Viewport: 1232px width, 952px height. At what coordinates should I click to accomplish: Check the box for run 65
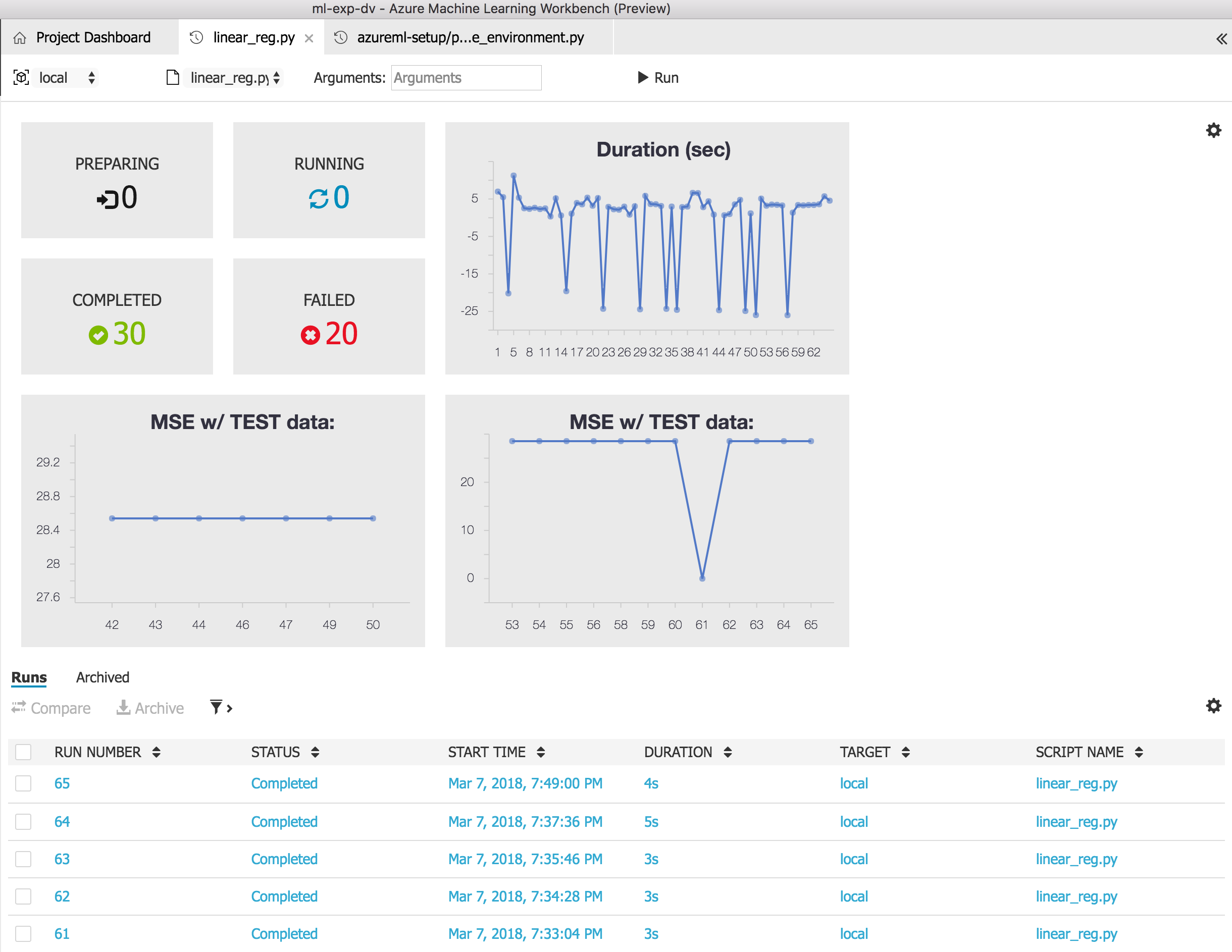[23, 783]
